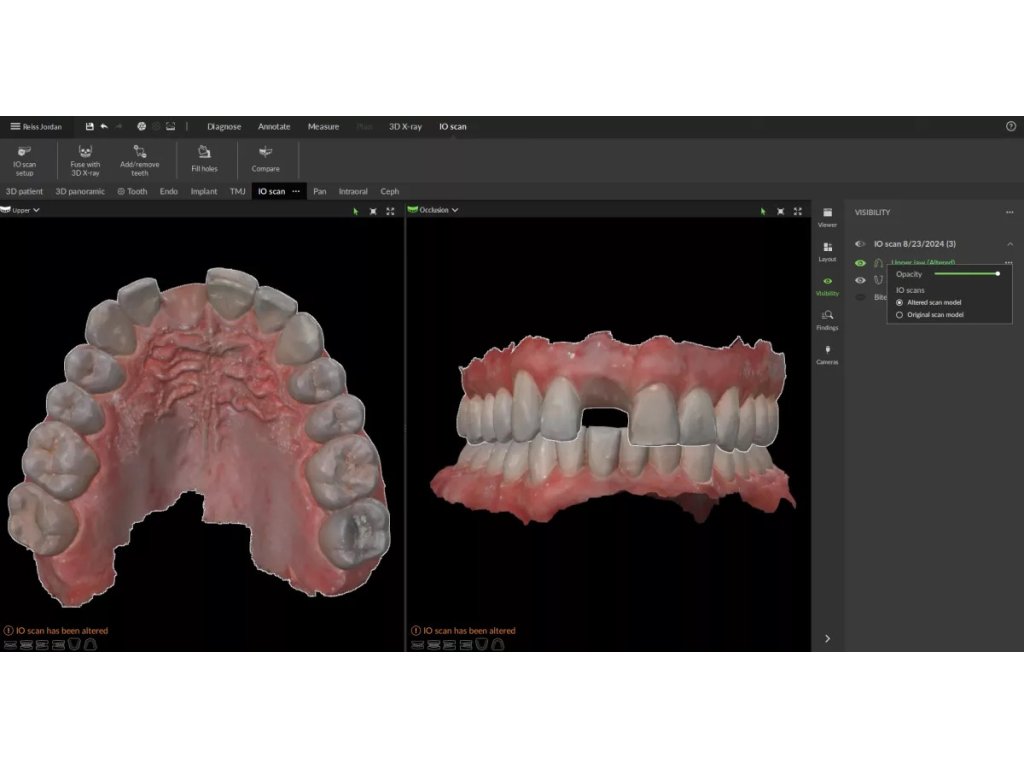1024x768 pixels.
Task: Hide the Upper jaw (Altered) scan
Action: click(x=860, y=263)
